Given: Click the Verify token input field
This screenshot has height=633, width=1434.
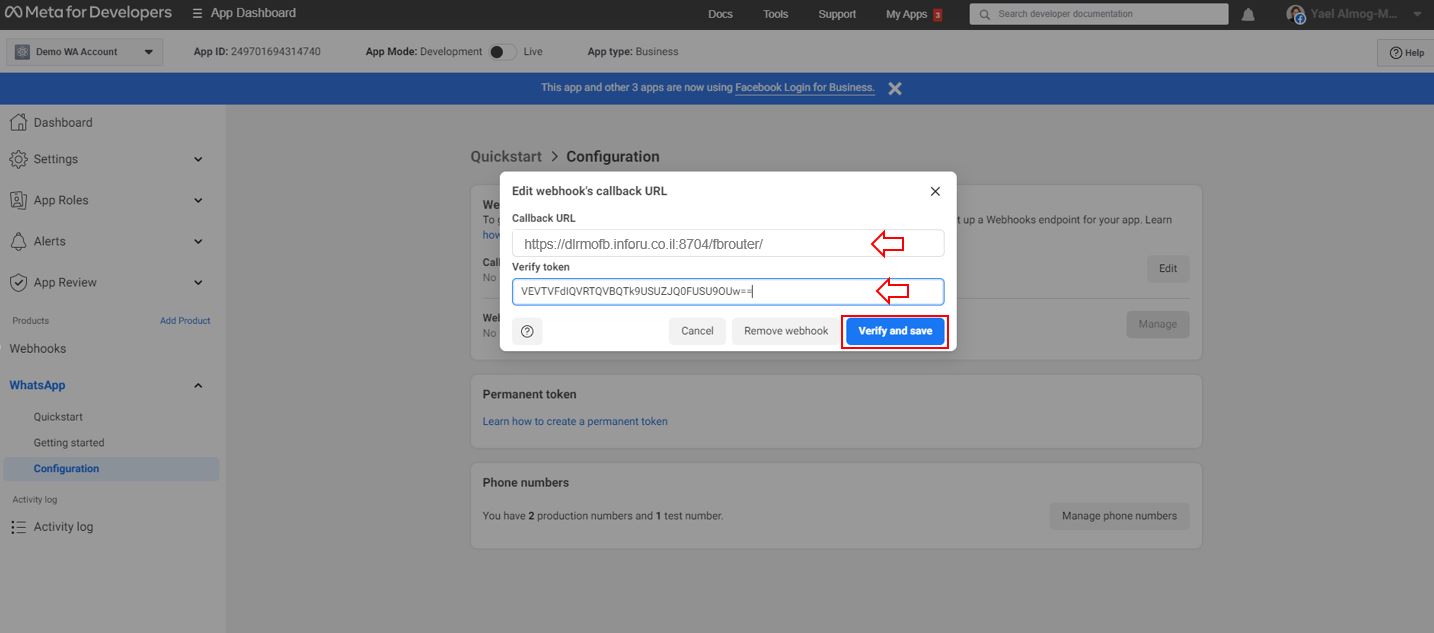Looking at the screenshot, I should [x=728, y=292].
